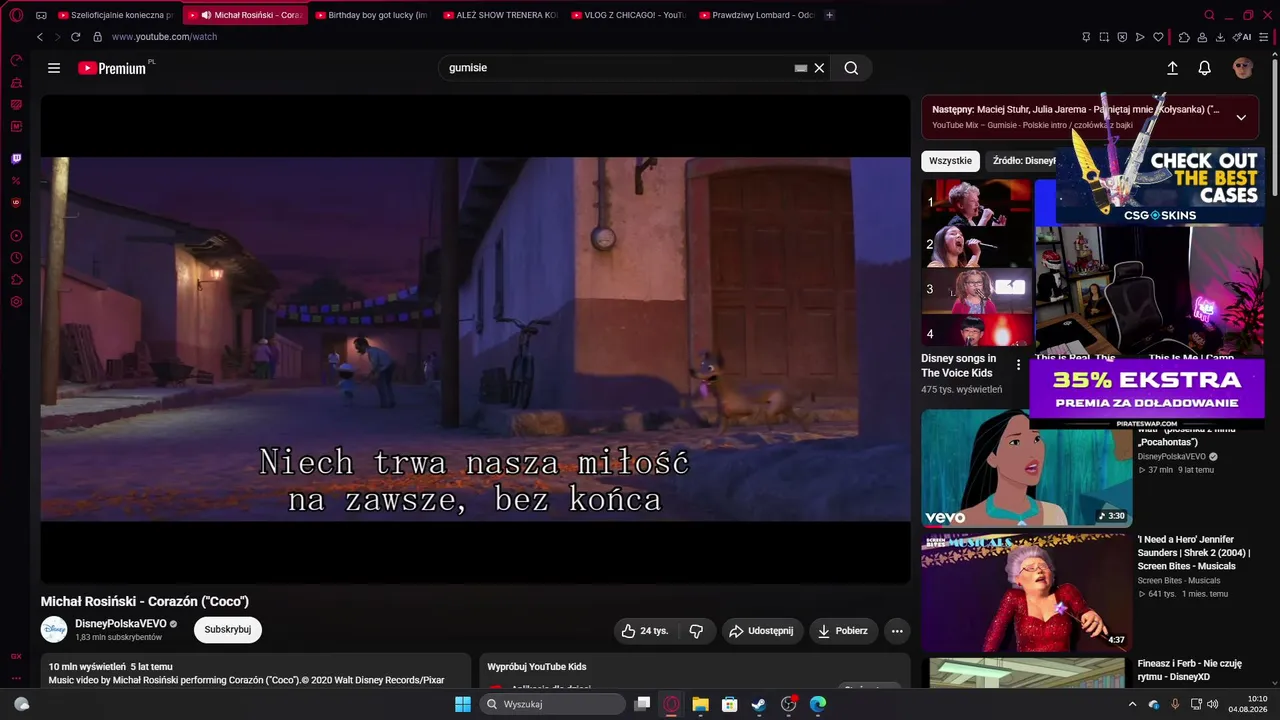Image resolution: width=1280 pixels, height=720 pixels.
Task: Expand the 'Następny' playlist panel
Action: pos(1241,117)
